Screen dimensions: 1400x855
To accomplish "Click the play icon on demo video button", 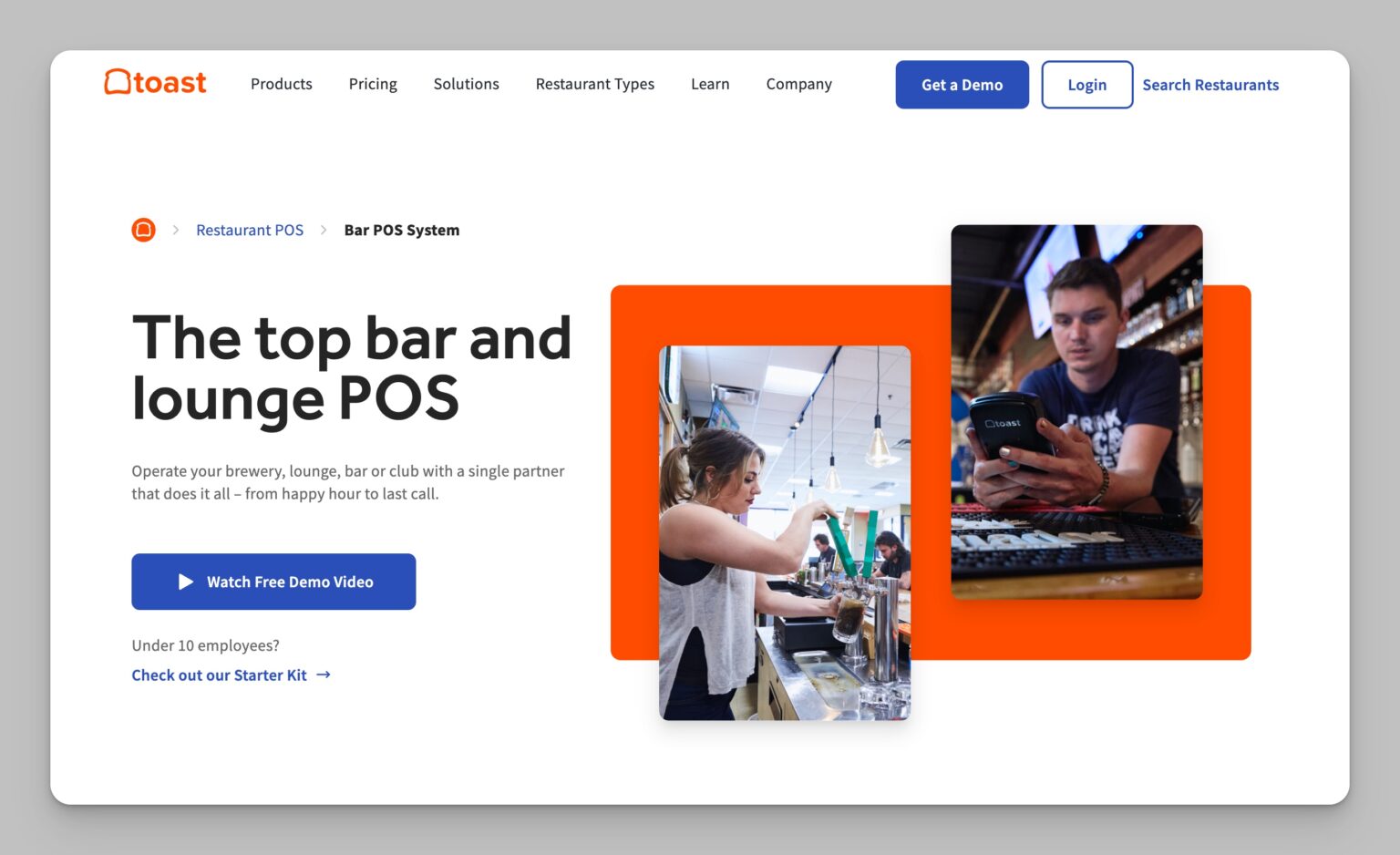I will pyautogui.click(x=186, y=582).
